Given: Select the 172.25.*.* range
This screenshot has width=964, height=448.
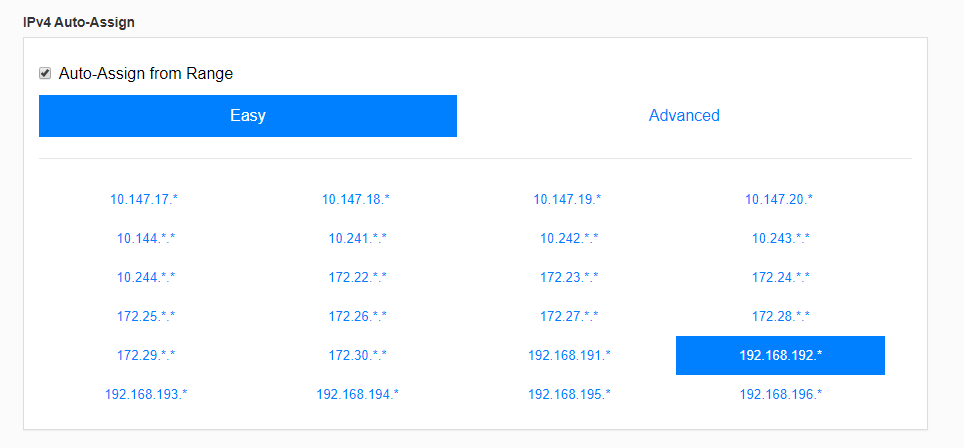Looking at the screenshot, I should point(146,316).
